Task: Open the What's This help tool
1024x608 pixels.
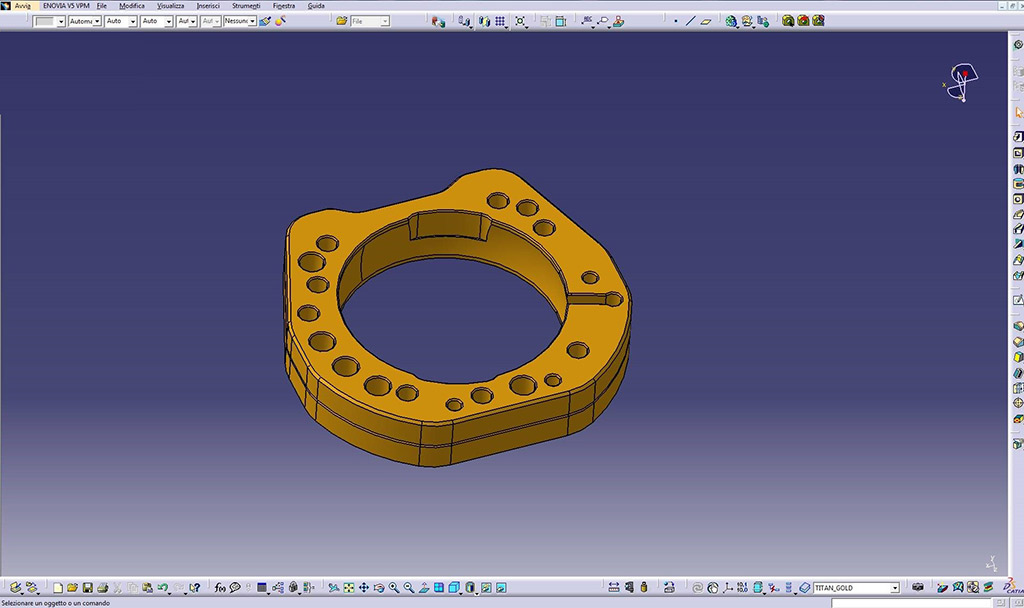Action: coord(194,588)
